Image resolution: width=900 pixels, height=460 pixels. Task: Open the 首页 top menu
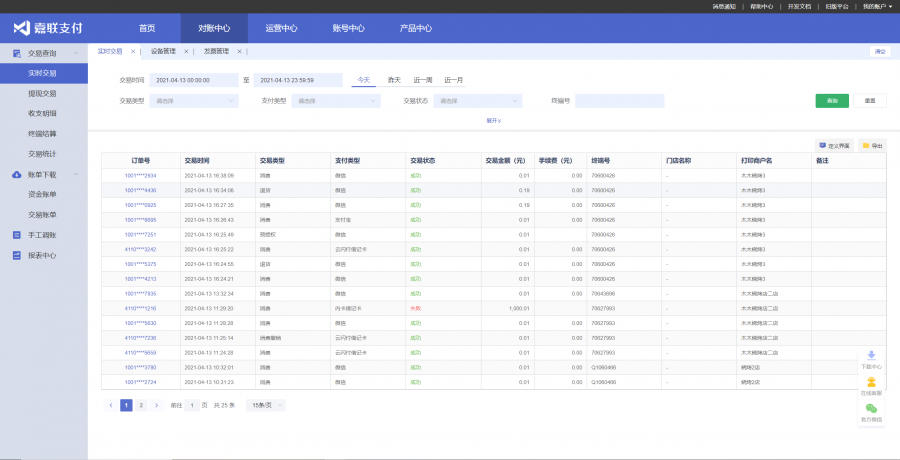click(x=147, y=28)
